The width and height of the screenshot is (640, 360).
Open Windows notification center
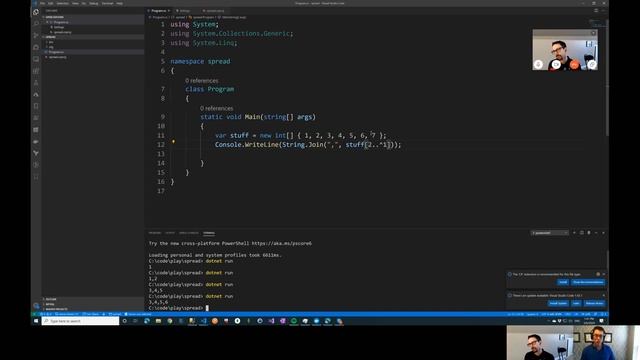[x=602, y=321]
